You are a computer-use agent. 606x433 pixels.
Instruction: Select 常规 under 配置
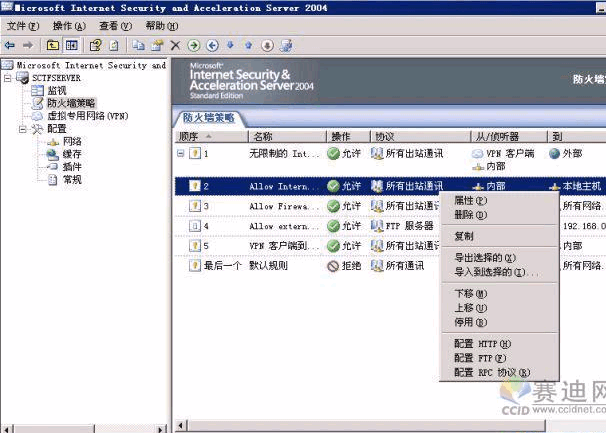point(72,180)
